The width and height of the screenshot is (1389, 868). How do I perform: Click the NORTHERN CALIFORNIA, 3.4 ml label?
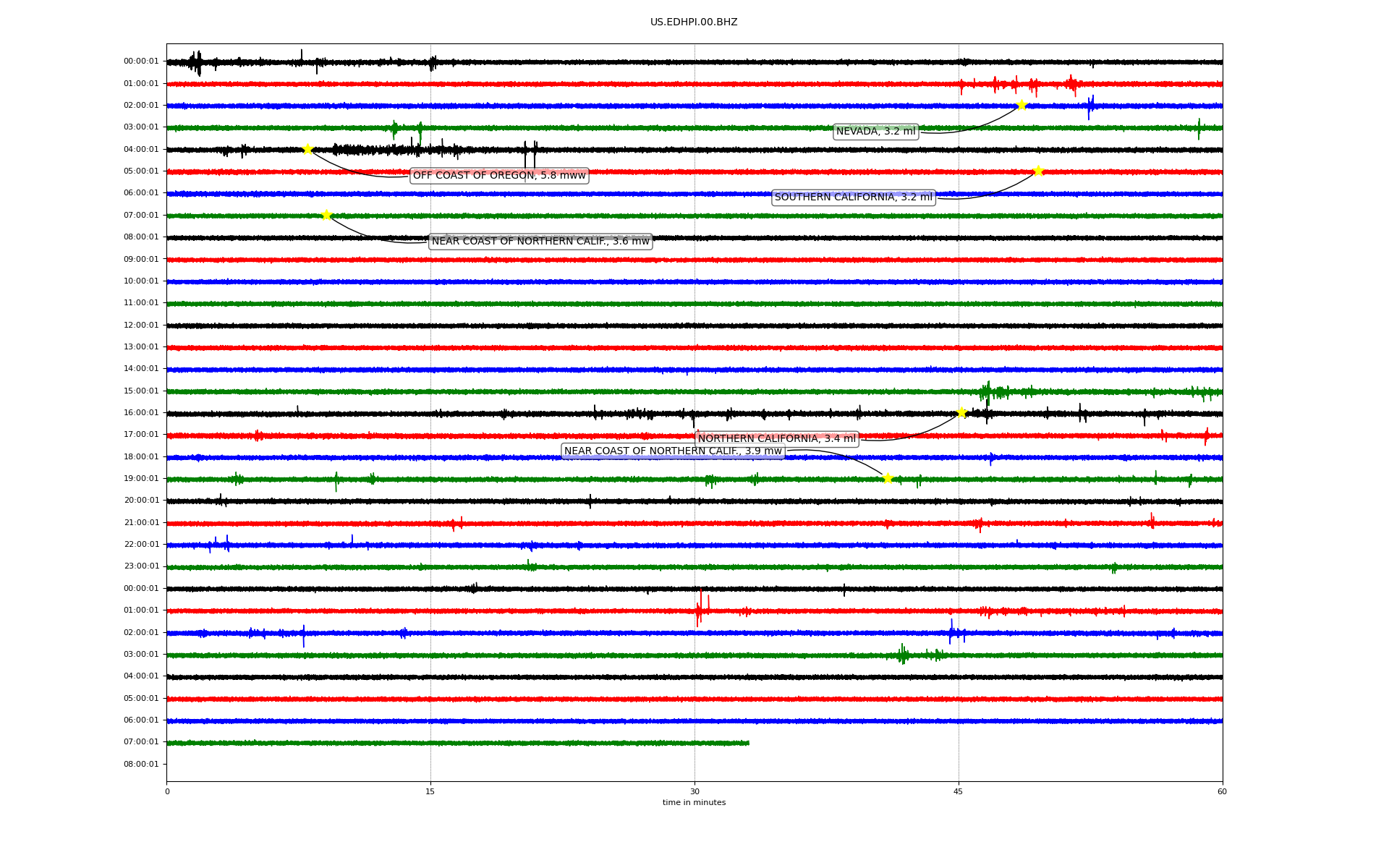(776, 438)
